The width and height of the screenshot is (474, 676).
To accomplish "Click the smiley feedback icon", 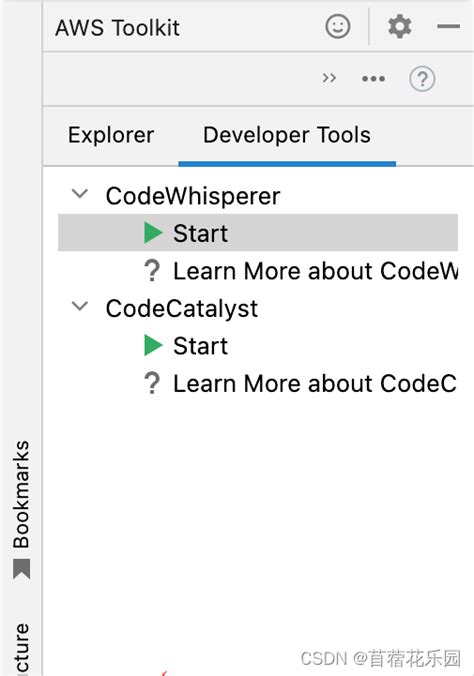I will pyautogui.click(x=338, y=26).
